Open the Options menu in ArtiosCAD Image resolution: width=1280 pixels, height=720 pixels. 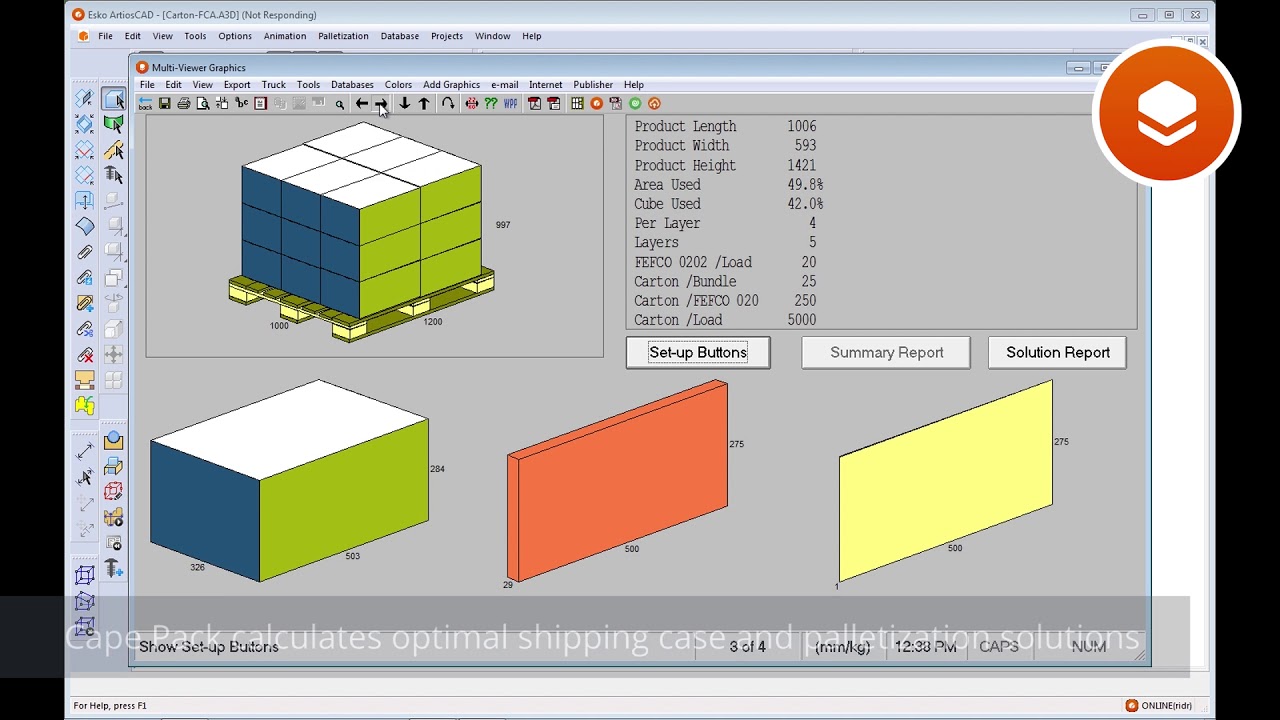235,36
